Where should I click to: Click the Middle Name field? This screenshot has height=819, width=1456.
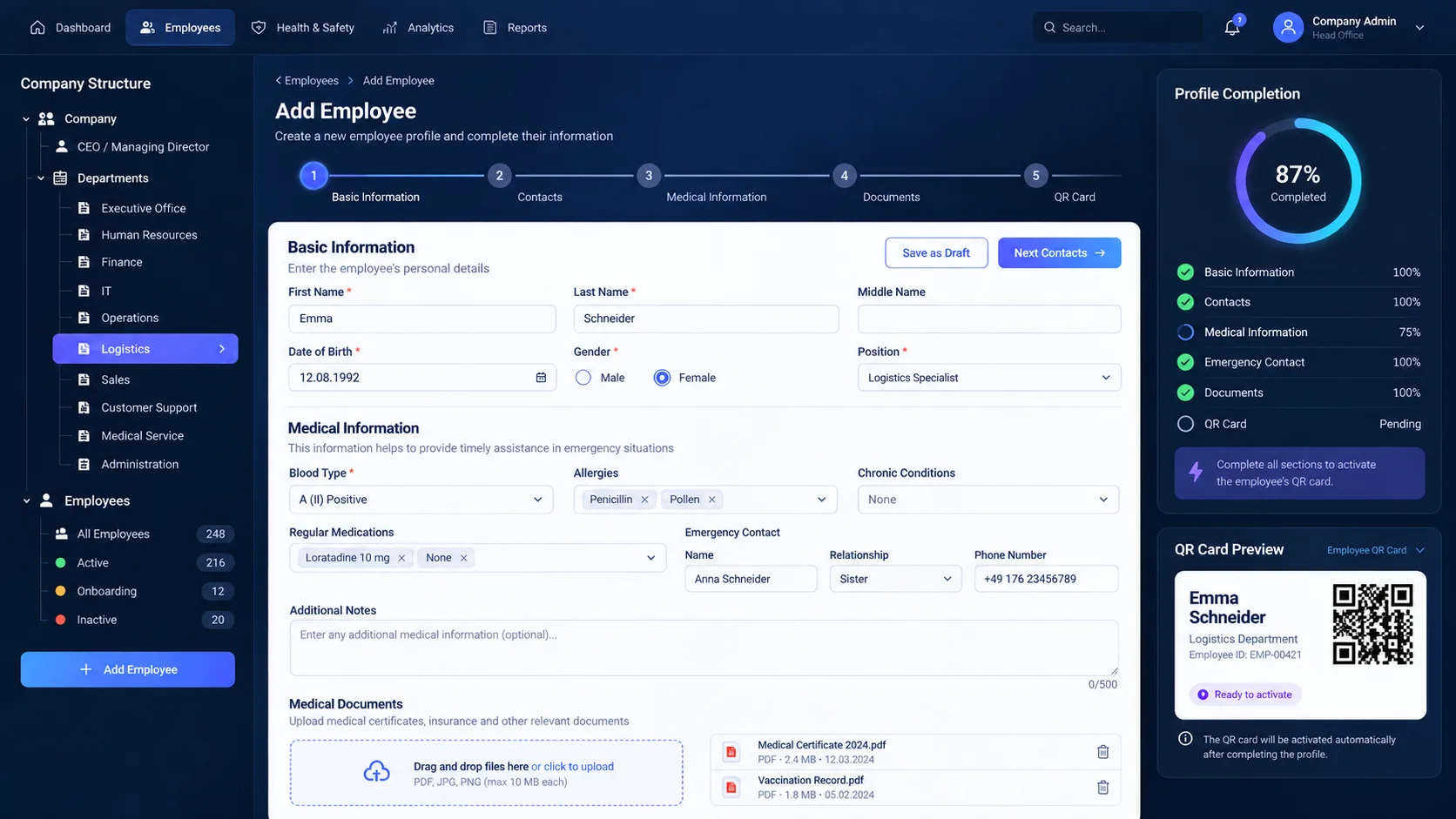989,319
